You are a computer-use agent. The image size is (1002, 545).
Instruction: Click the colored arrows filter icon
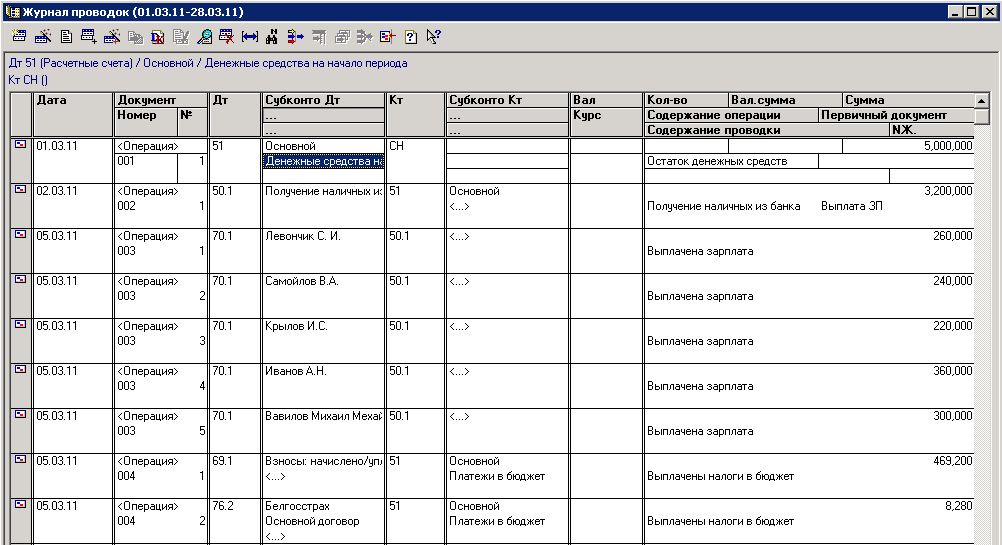tap(295, 37)
